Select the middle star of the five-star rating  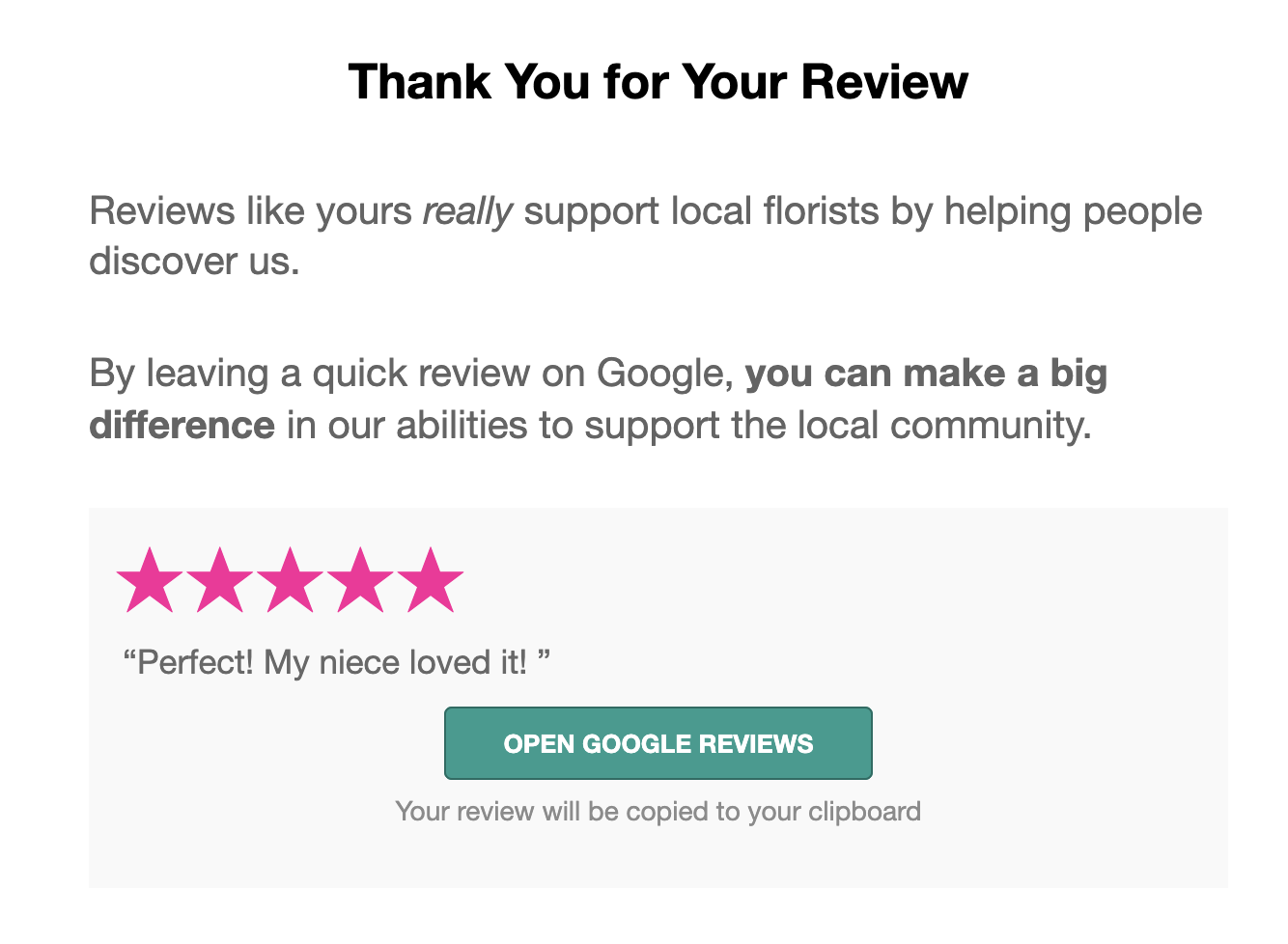coord(292,579)
